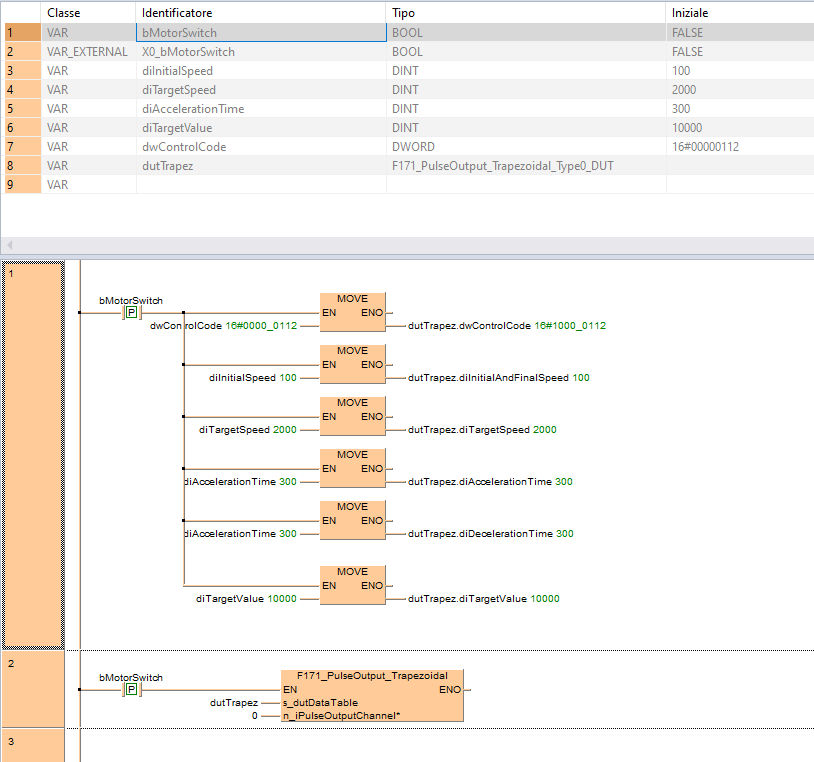Select the network 3 header in the ladder editor
The height and width of the screenshot is (762, 814).
(33, 744)
